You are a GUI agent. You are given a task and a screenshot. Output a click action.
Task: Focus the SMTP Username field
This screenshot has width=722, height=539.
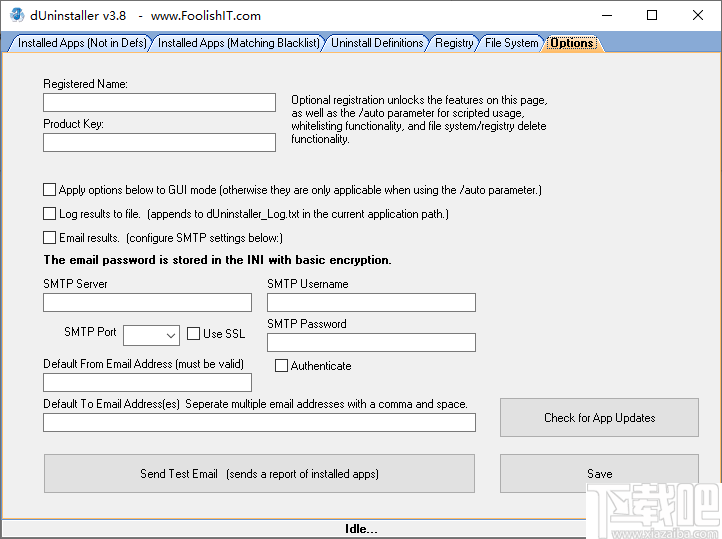371,302
